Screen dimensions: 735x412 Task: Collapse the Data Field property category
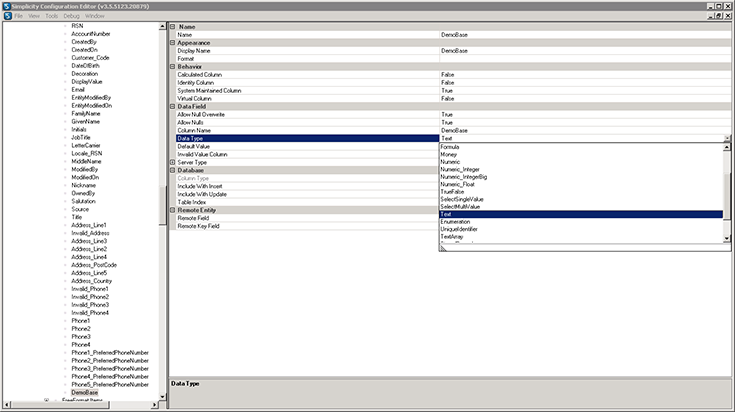pyautogui.click(x=172, y=106)
